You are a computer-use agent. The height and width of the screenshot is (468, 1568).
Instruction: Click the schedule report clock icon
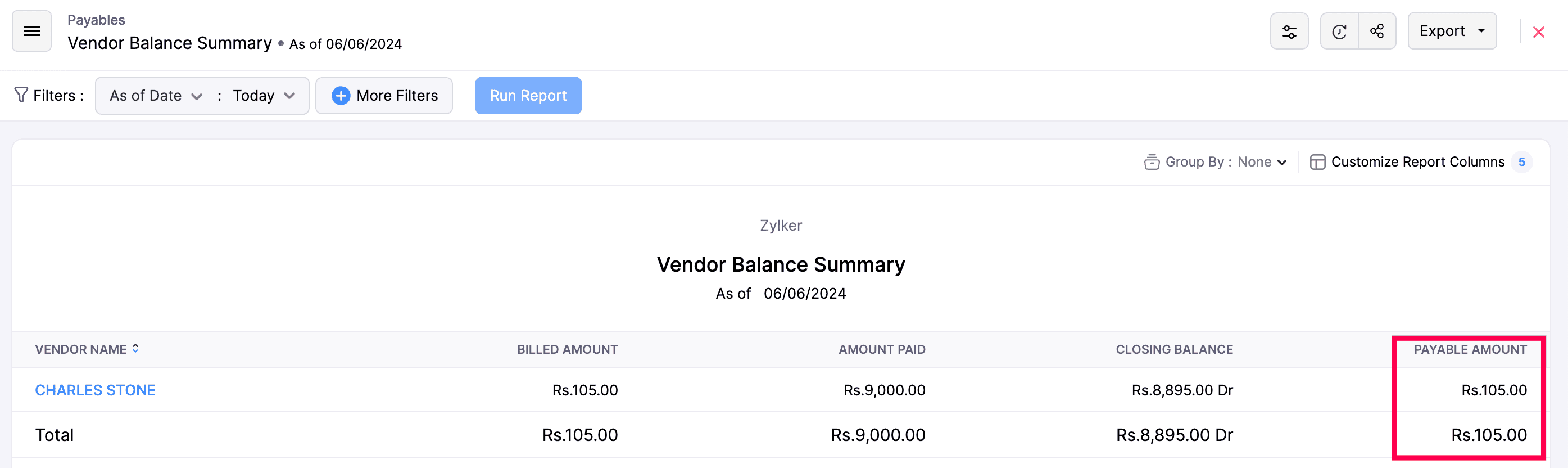(1339, 31)
